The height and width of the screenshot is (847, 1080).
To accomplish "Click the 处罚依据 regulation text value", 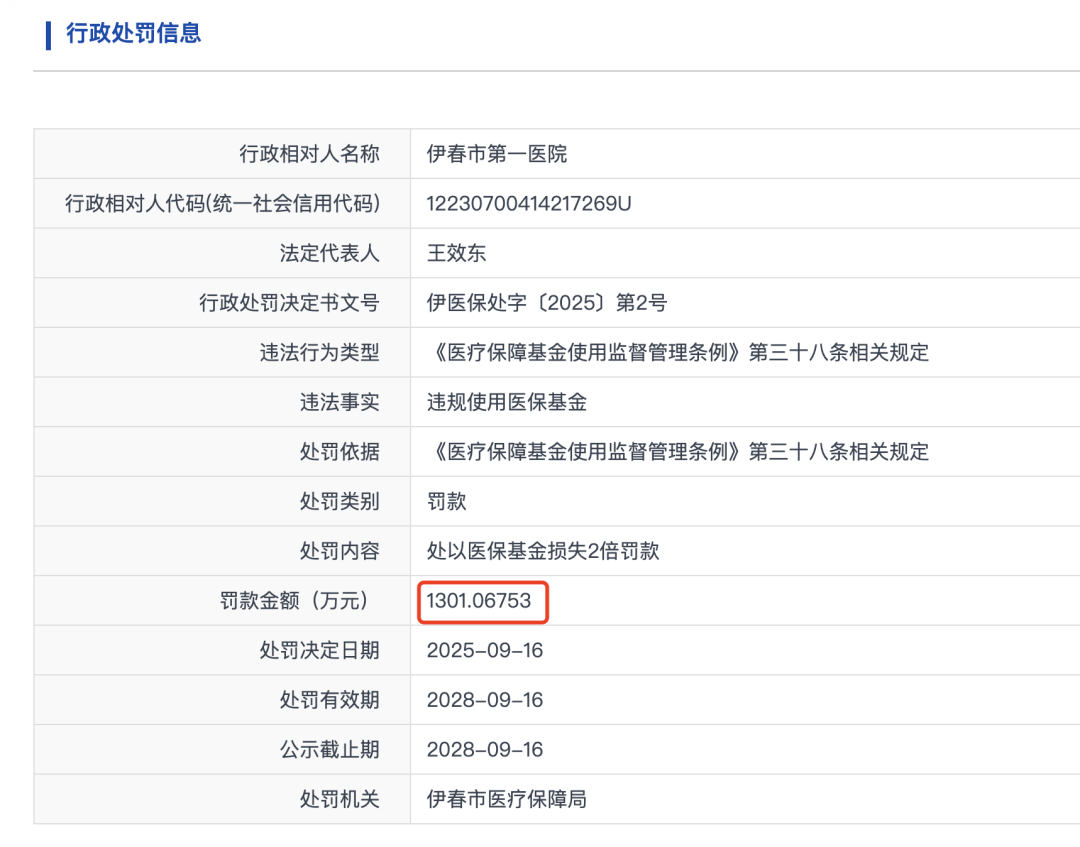I will pos(678,452).
